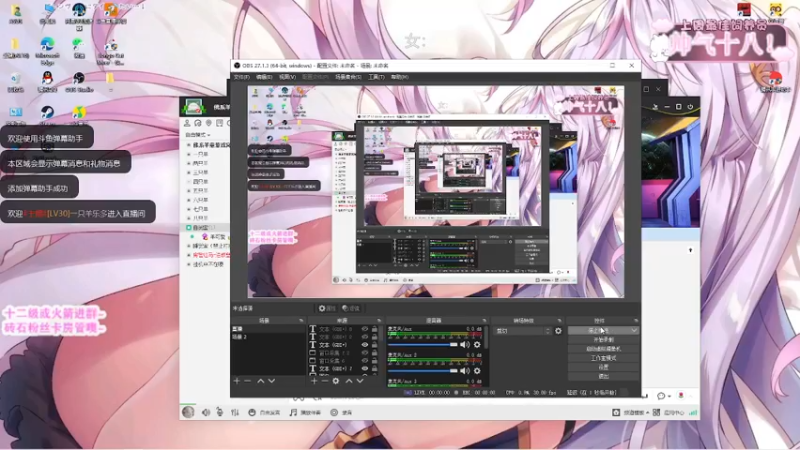
Task: Pop out the Controls dock panel
Action: (636, 320)
